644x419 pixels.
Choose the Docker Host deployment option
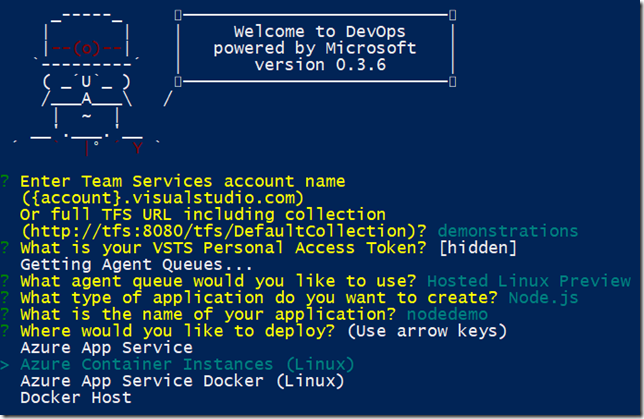tap(76, 398)
